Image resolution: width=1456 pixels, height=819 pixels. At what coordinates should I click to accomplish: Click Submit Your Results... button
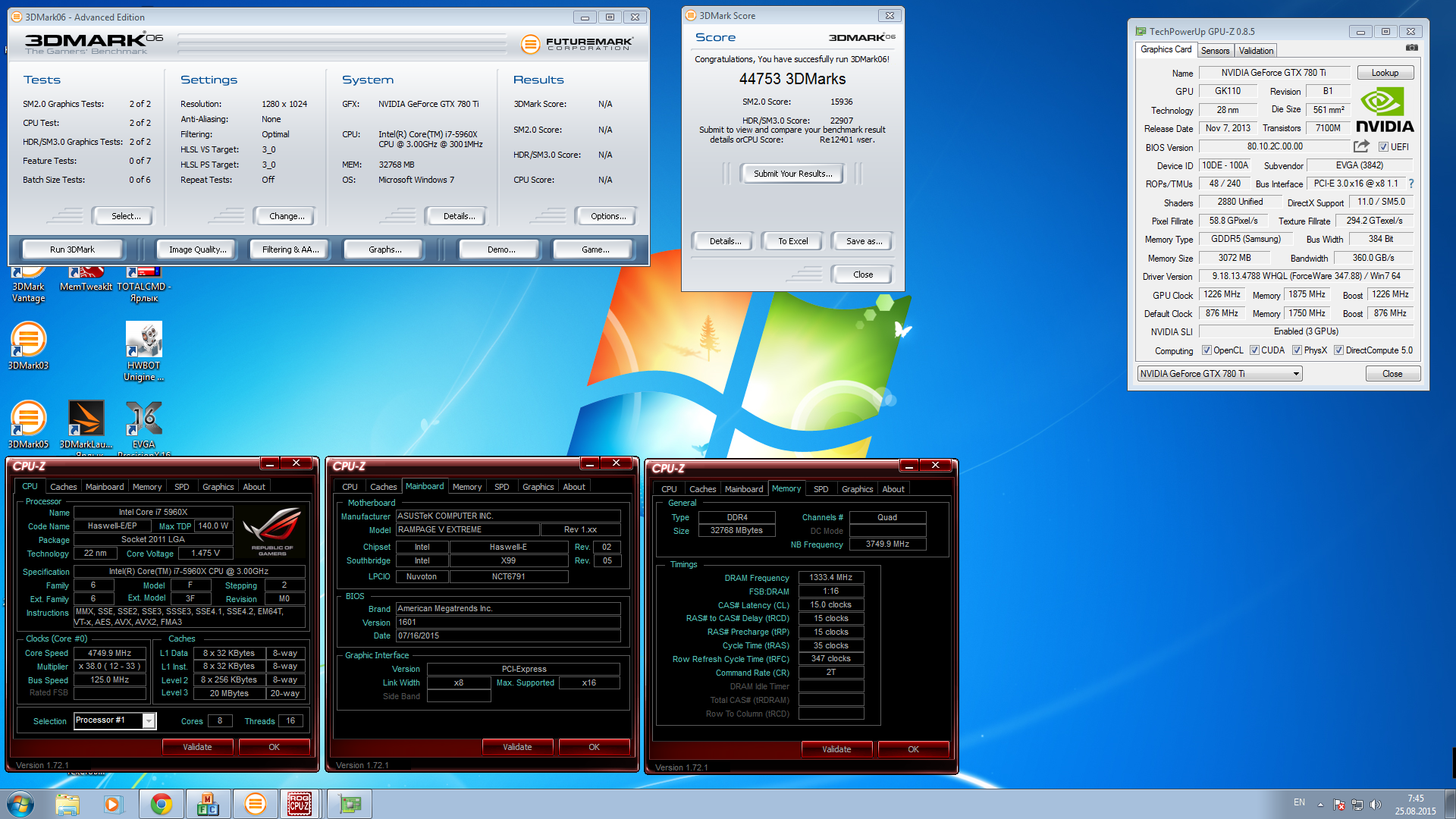pyautogui.click(x=792, y=174)
